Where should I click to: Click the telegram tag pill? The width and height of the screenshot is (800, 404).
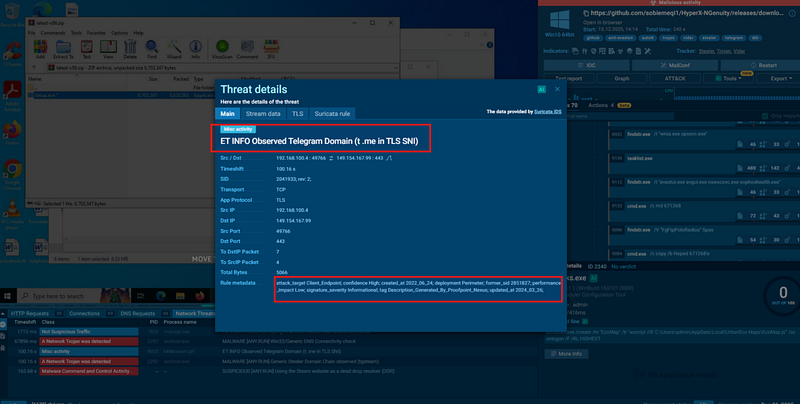pyautogui.click(x=734, y=38)
